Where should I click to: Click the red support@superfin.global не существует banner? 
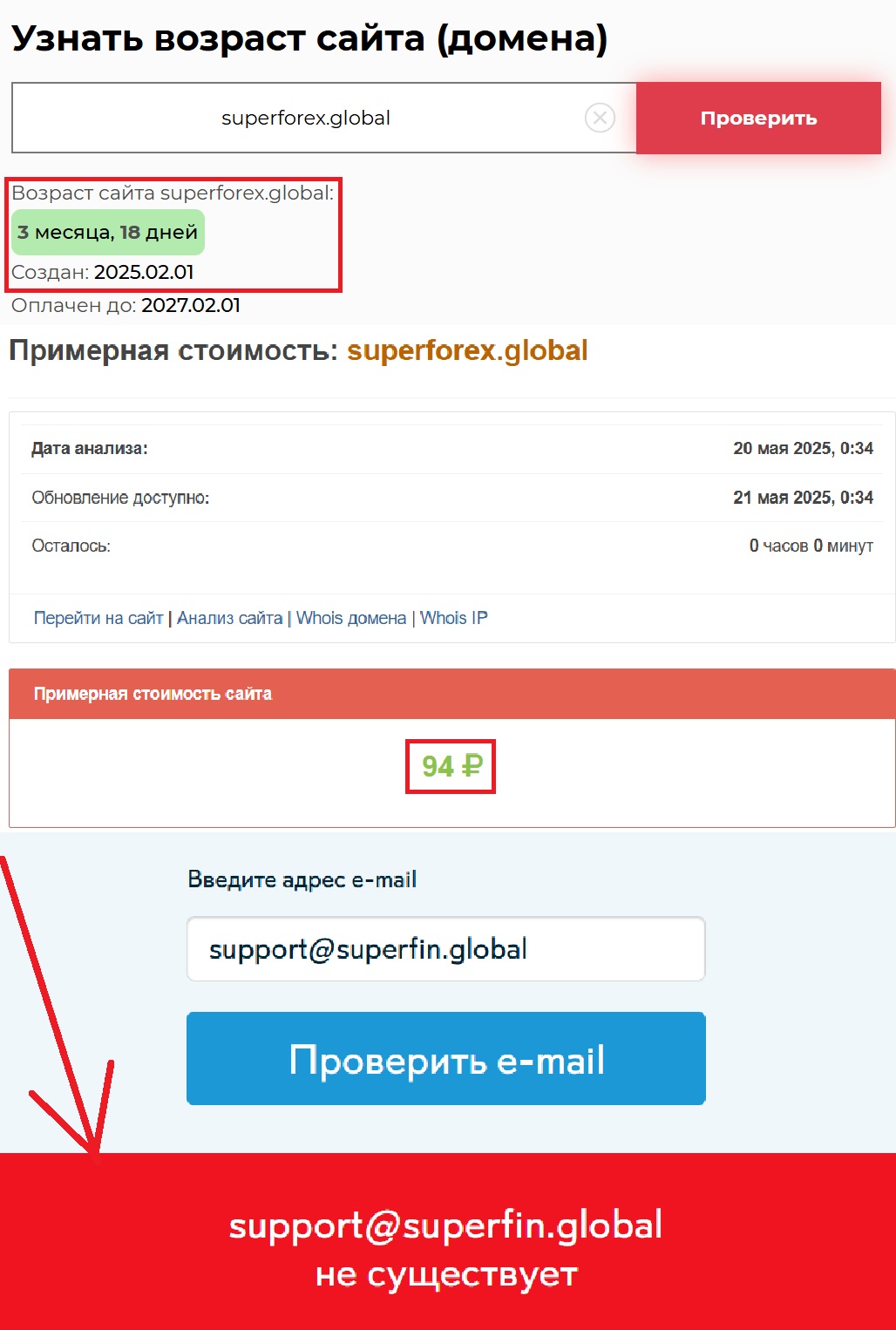coord(448,1242)
